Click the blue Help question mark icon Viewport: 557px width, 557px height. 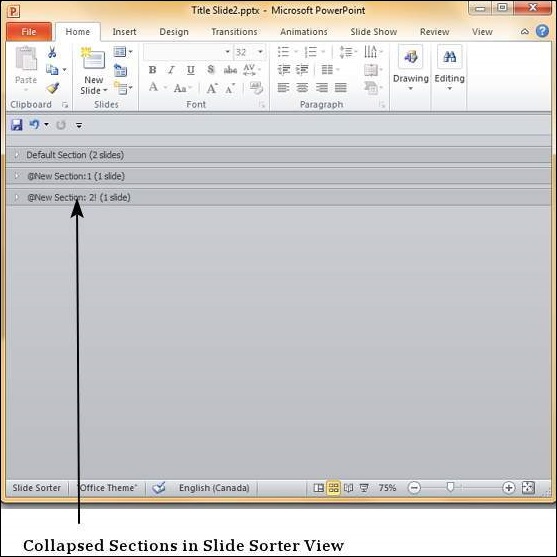tap(542, 31)
